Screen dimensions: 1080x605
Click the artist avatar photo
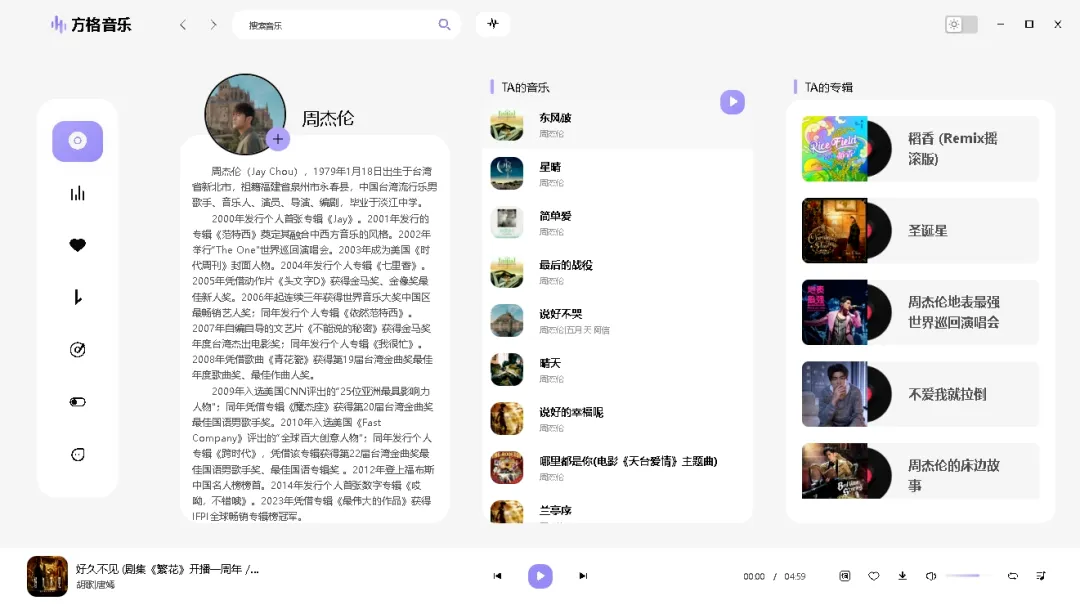(245, 114)
